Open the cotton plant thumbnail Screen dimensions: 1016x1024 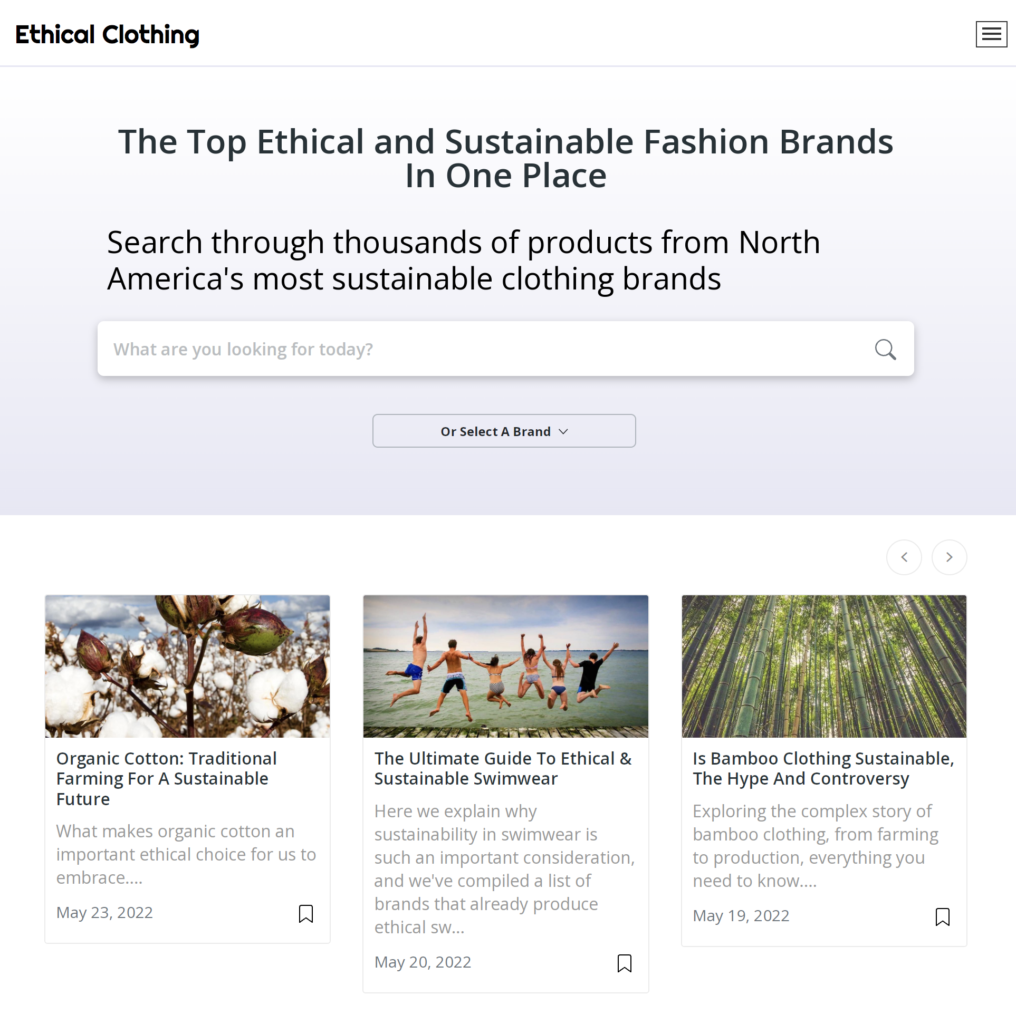187,666
